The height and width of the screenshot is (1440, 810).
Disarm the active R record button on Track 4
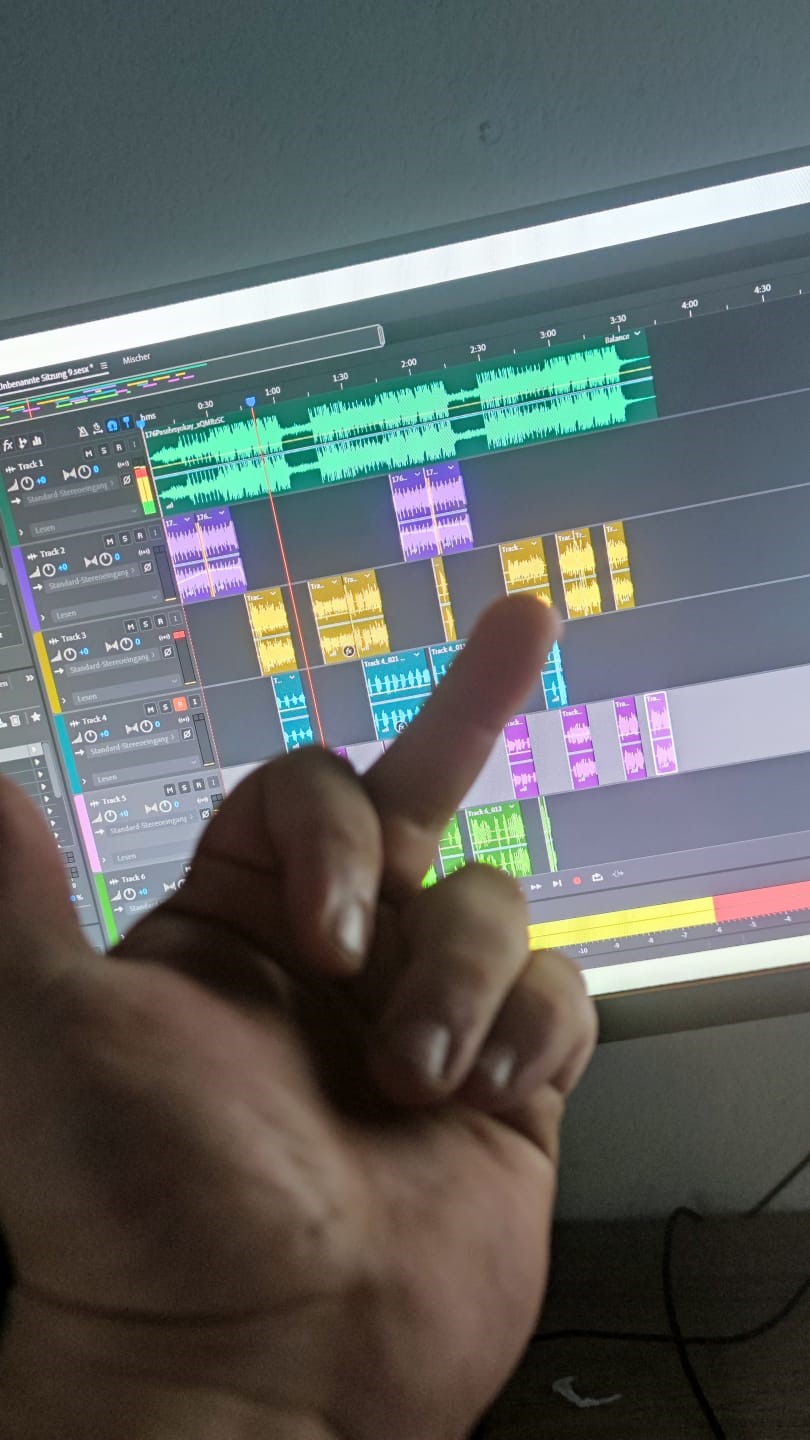[180, 705]
